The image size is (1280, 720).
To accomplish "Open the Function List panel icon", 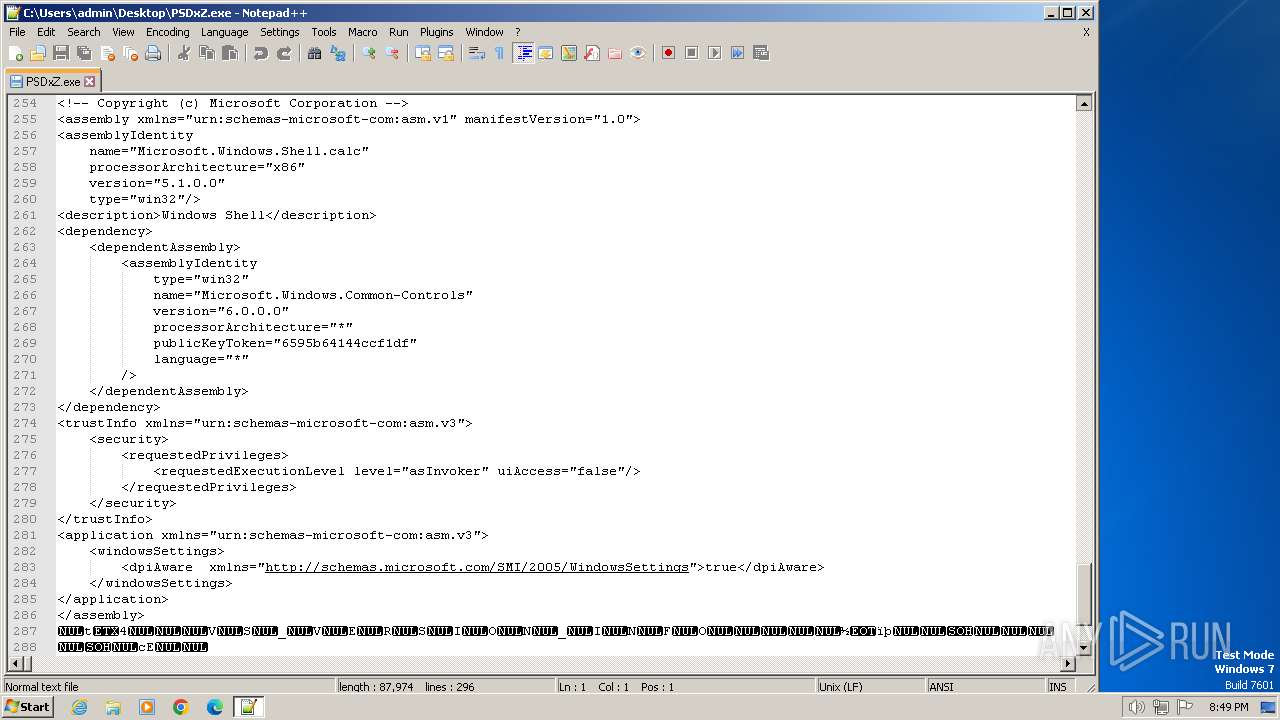I will (x=591, y=53).
